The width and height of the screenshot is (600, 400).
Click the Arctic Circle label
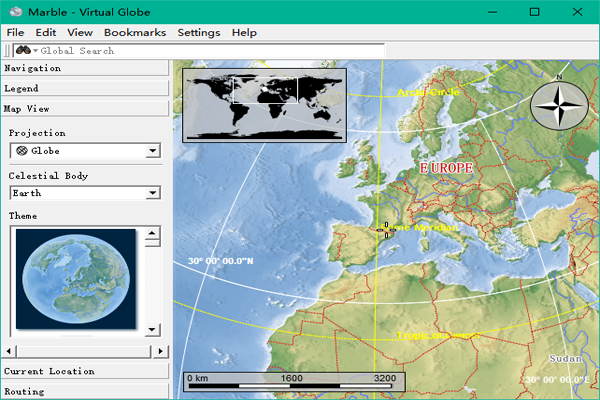point(428,92)
